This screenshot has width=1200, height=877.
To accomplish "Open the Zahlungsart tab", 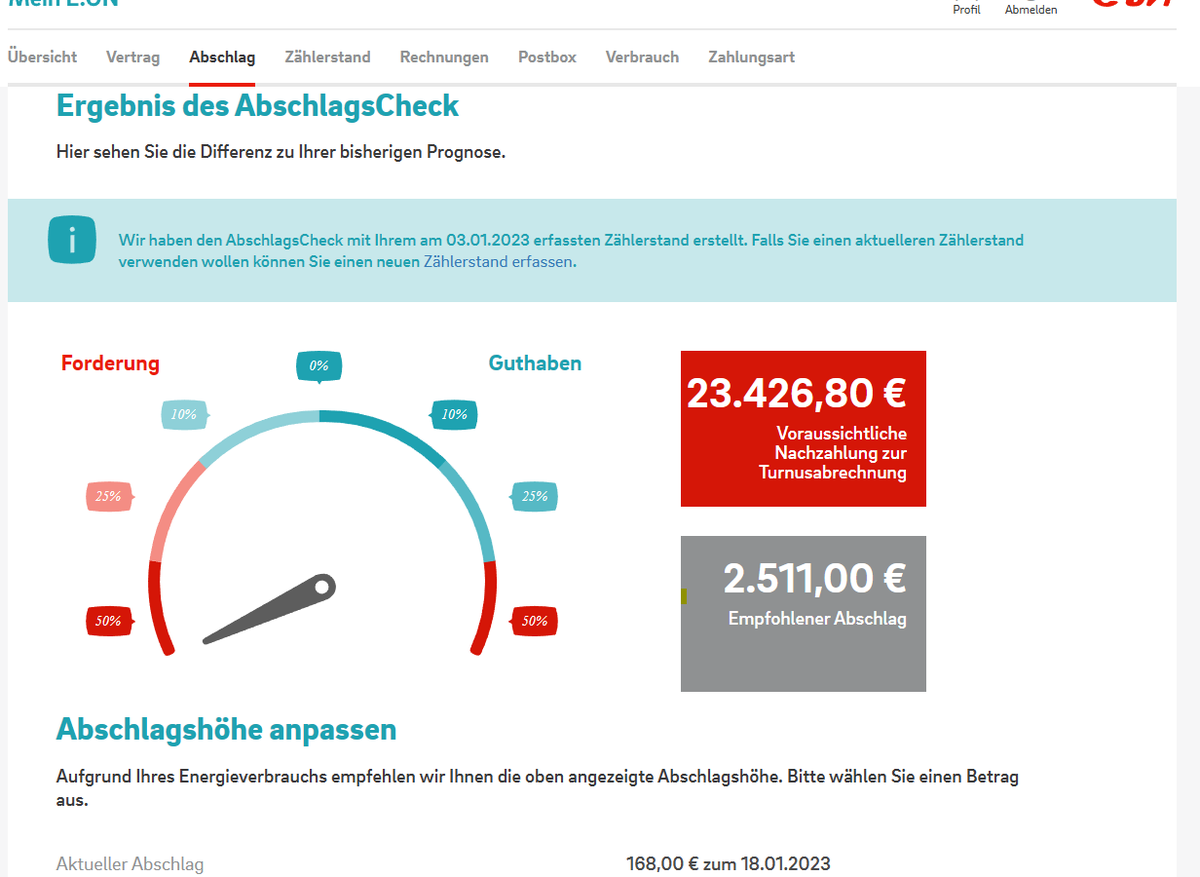I will click(x=751, y=57).
